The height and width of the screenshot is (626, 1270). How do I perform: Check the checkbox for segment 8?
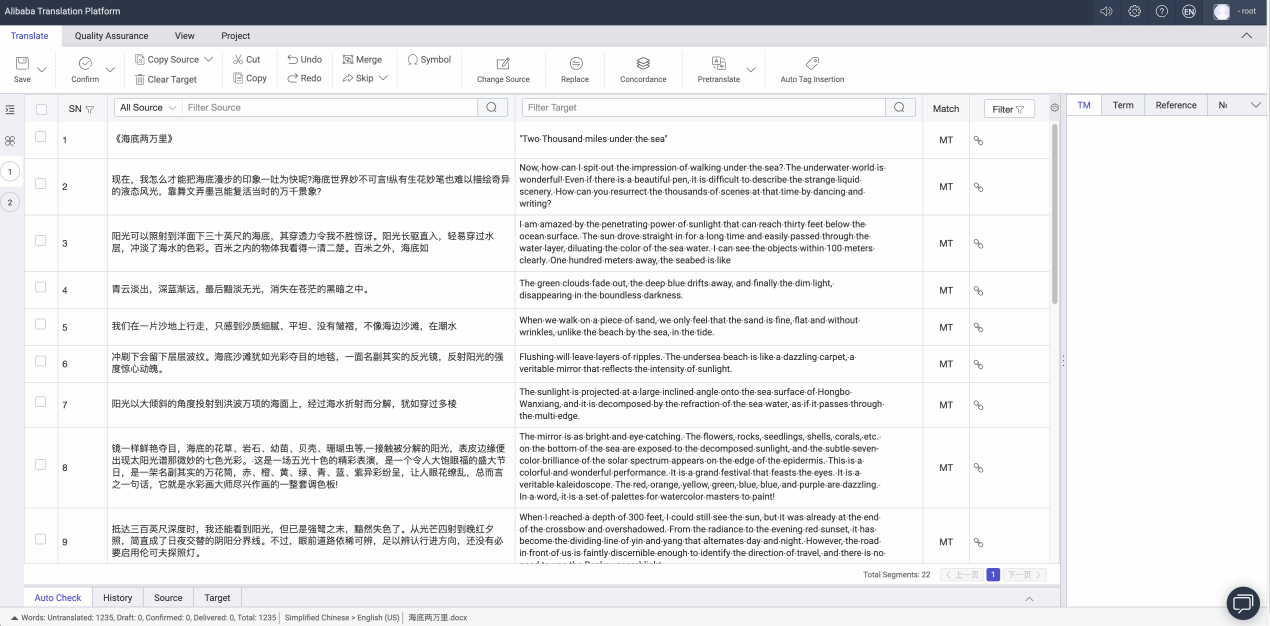(40, 466)
